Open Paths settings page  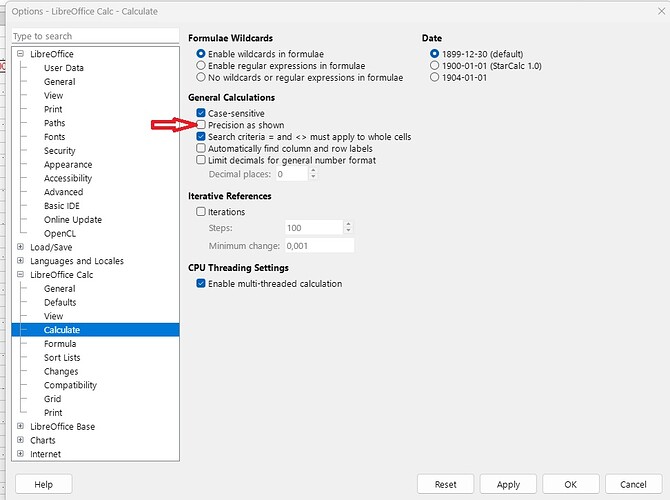(x=54, y=123)
